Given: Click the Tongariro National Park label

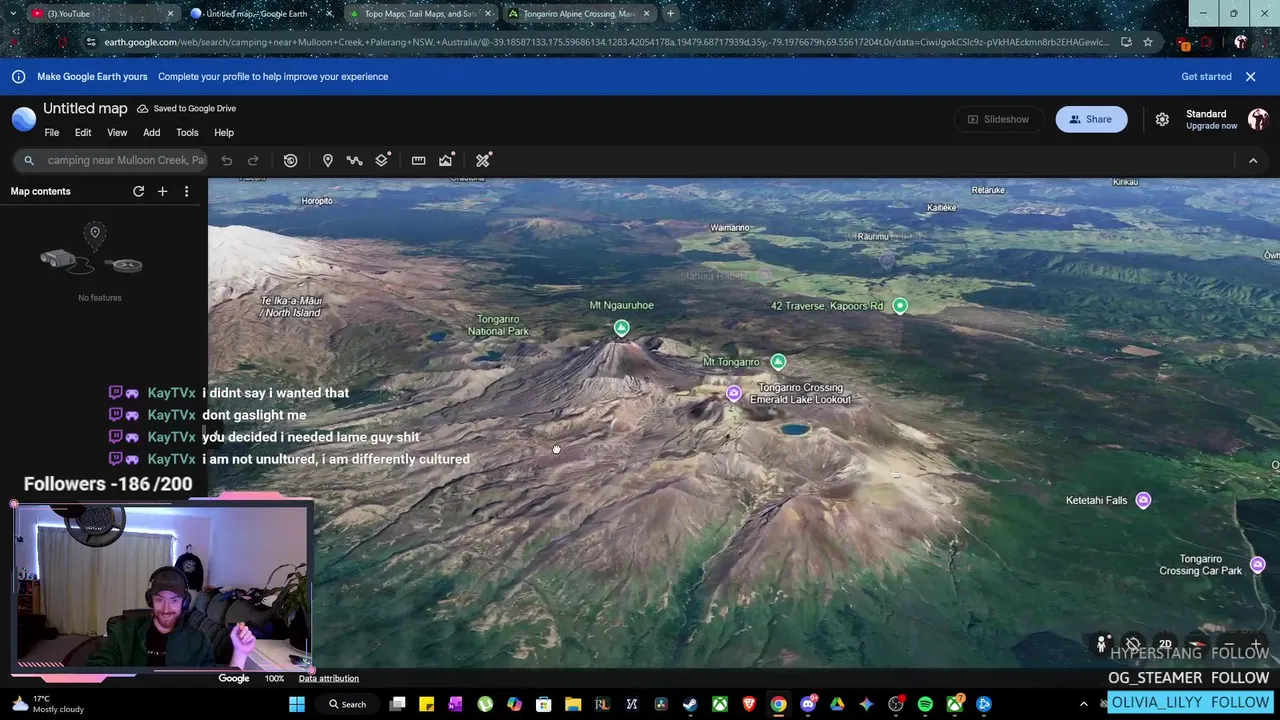Looking at the screenshot, I should click(498, 325).
